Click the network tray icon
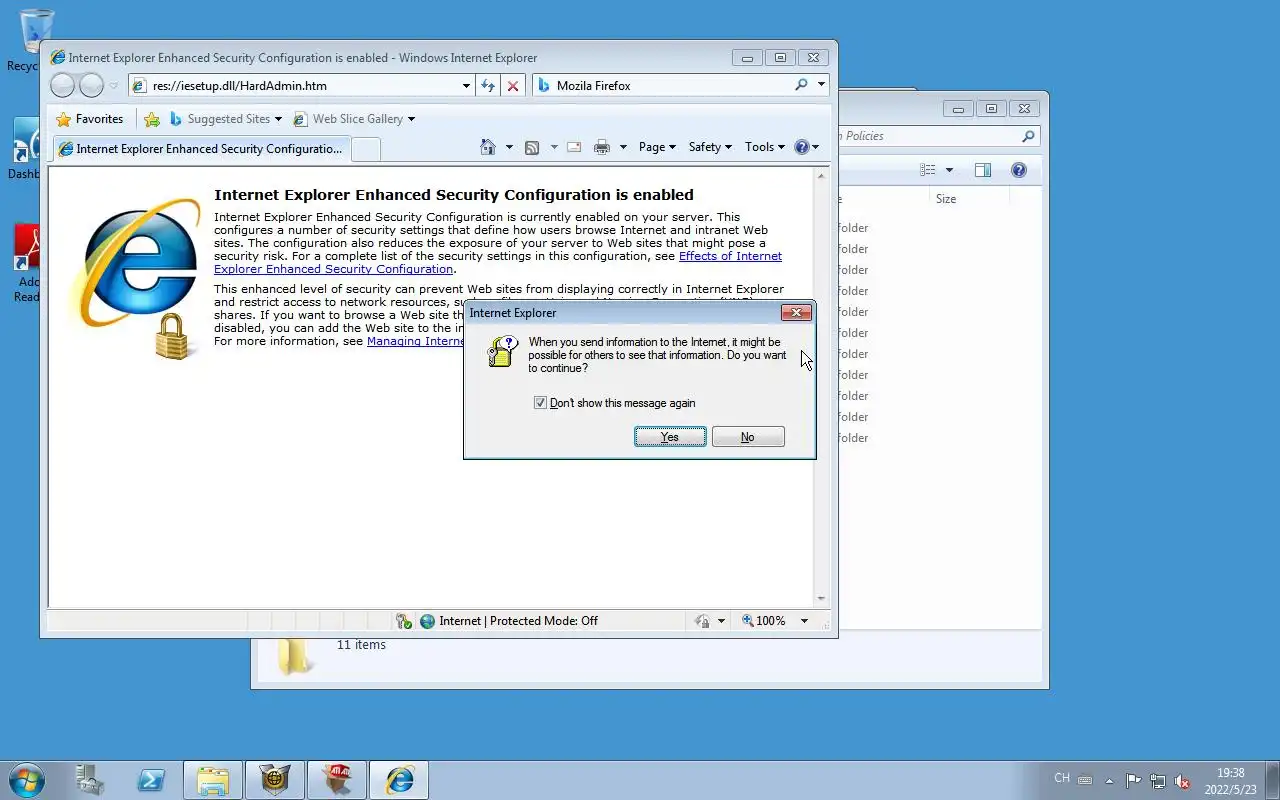The image size is (1280, 800). click(x=1158, y=780)
